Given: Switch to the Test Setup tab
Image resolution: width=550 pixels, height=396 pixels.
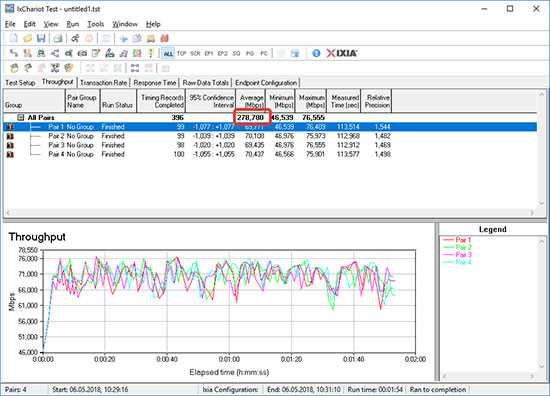Looking at the screenshot, I should point(20,83).
